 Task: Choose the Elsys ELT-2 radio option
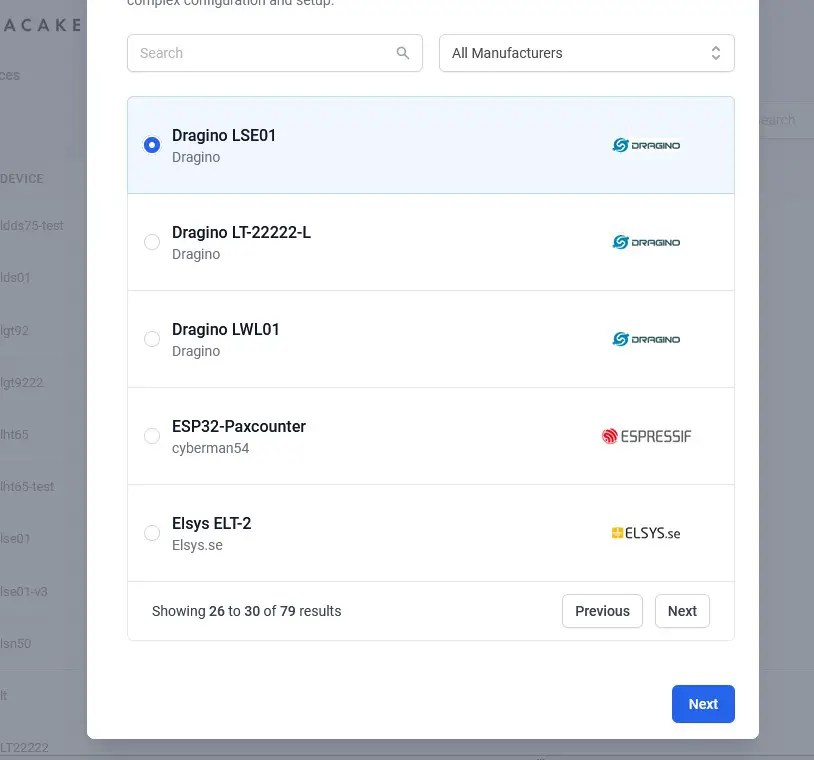click(152, 533)
